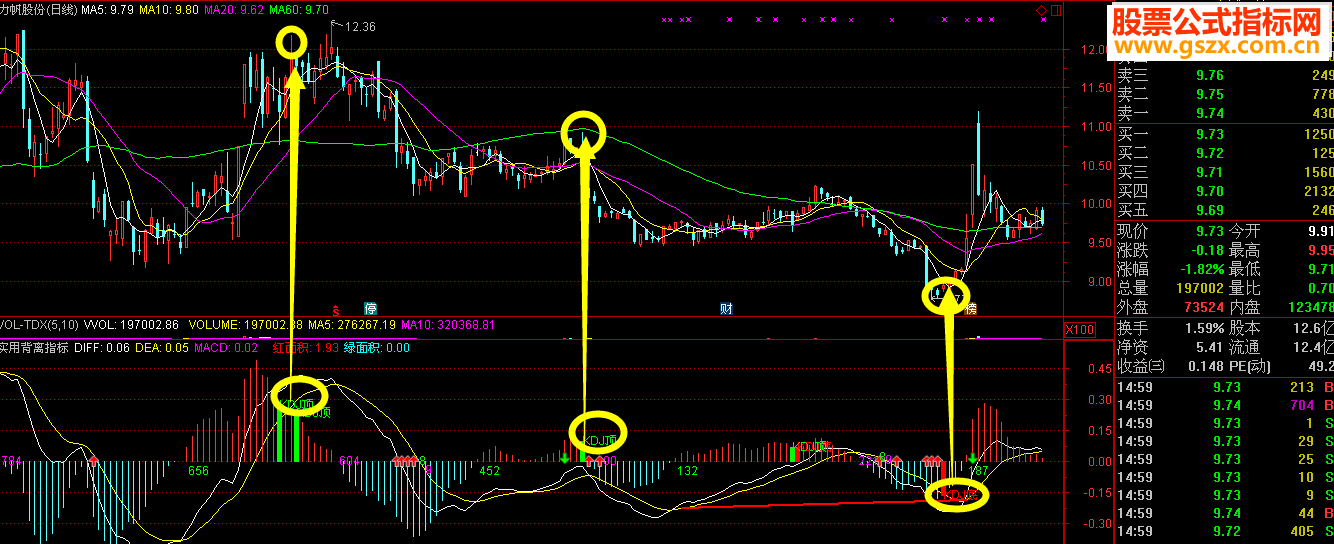The image size is (1334, 544).
Task: Select the 14:59 trade with volume 44
Action: 1224,513
